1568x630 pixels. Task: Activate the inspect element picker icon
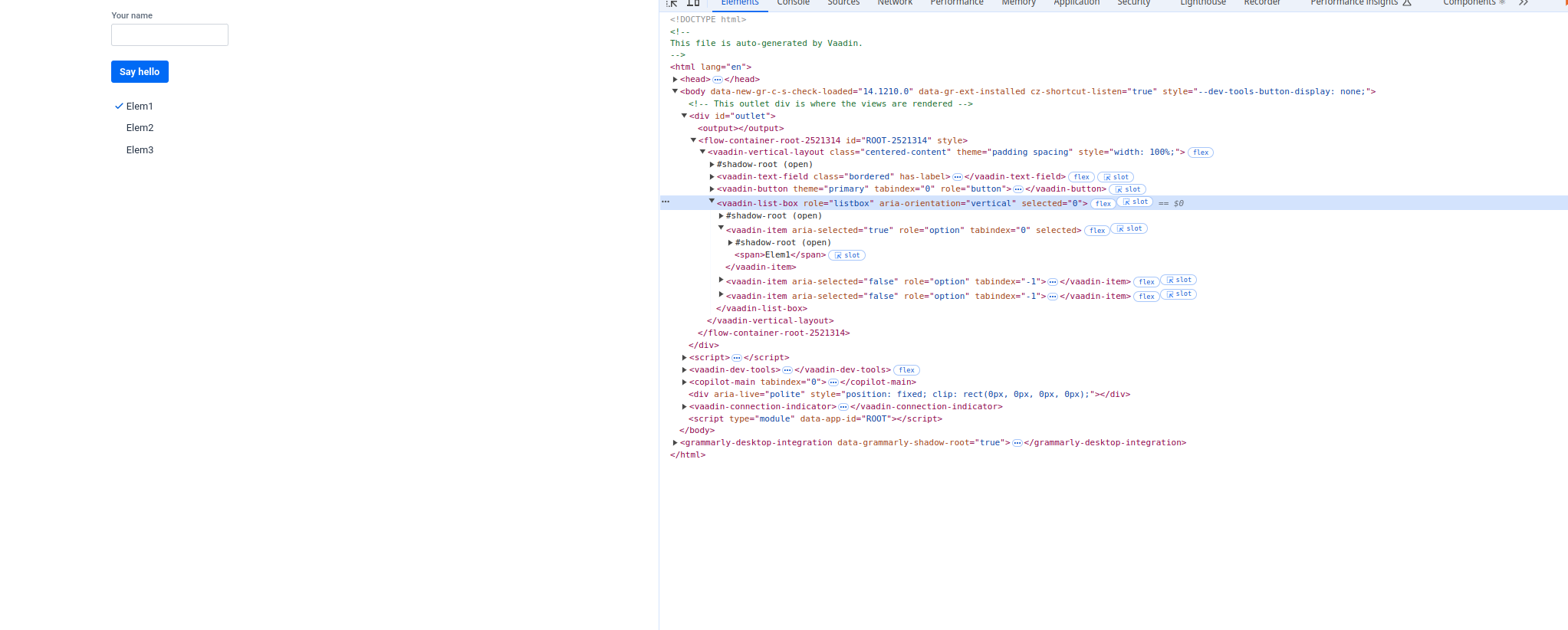point(672,3)
